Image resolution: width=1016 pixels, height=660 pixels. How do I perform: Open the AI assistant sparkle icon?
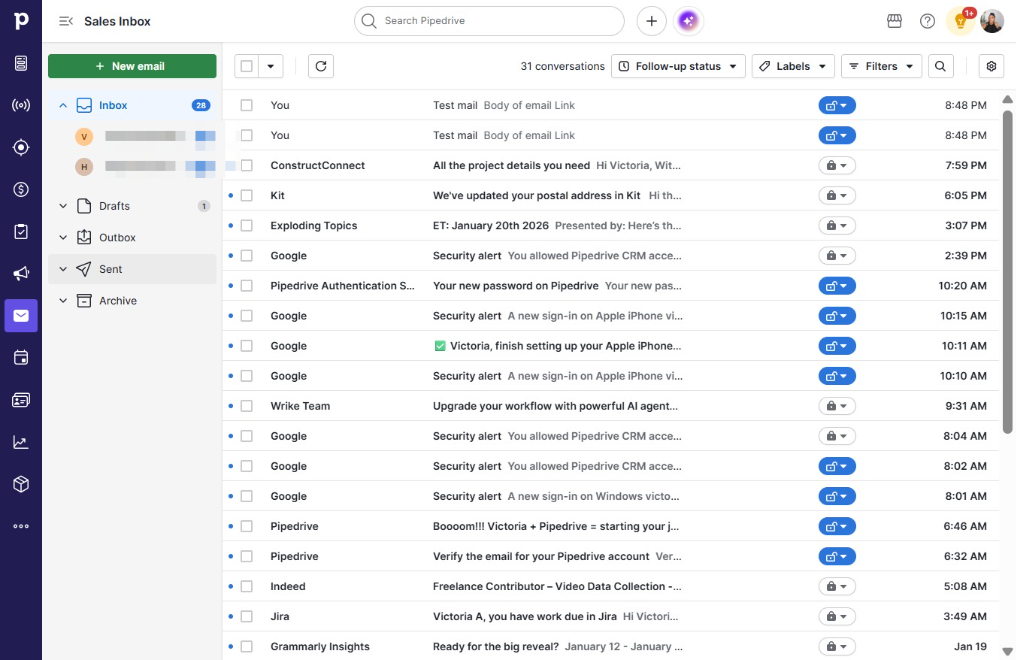(x=688, y=21)
